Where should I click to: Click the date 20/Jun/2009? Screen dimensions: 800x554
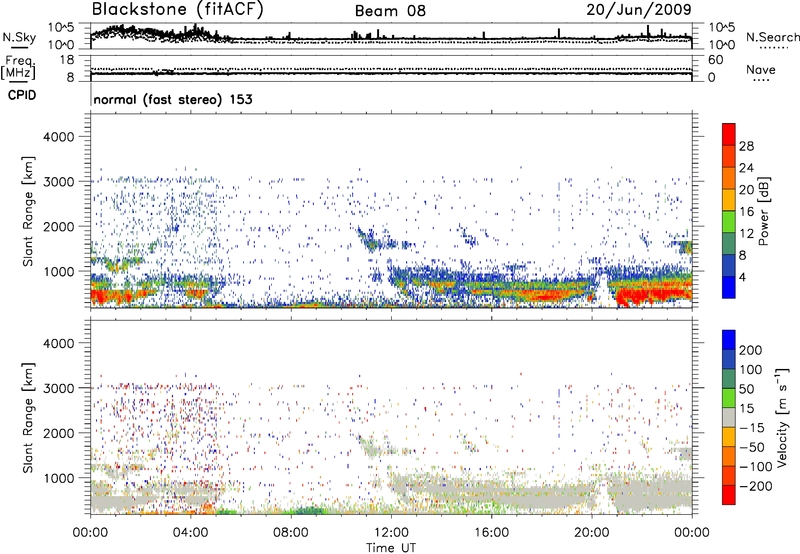pos(639,9)
